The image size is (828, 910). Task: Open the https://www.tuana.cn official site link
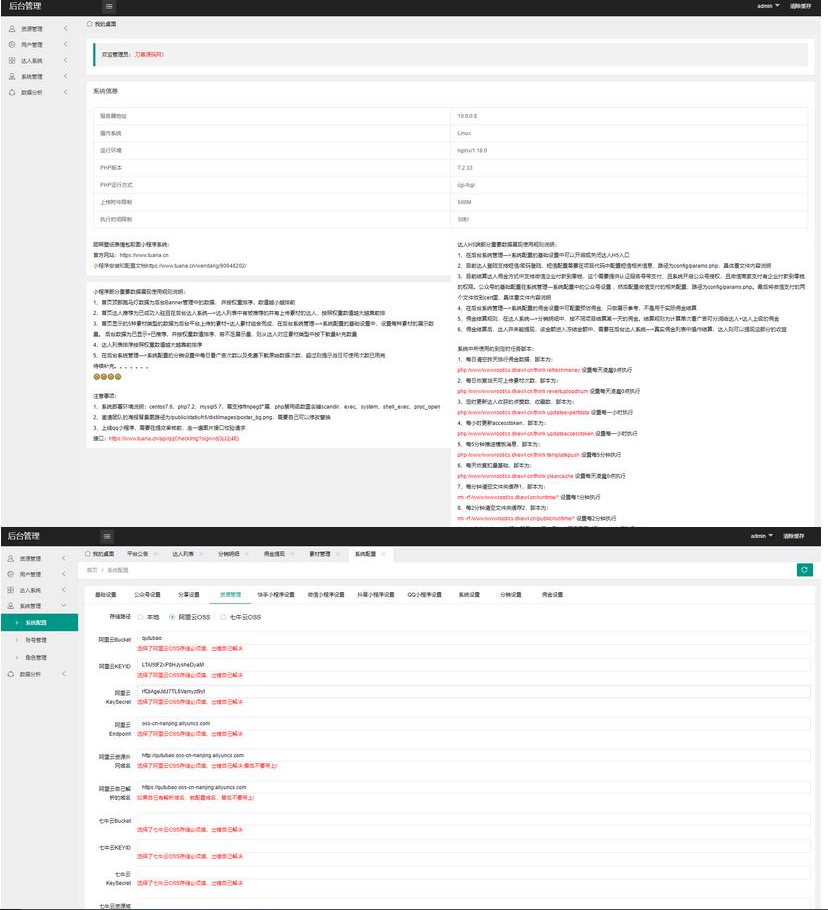pyautogui.click(x=144, y=255)
